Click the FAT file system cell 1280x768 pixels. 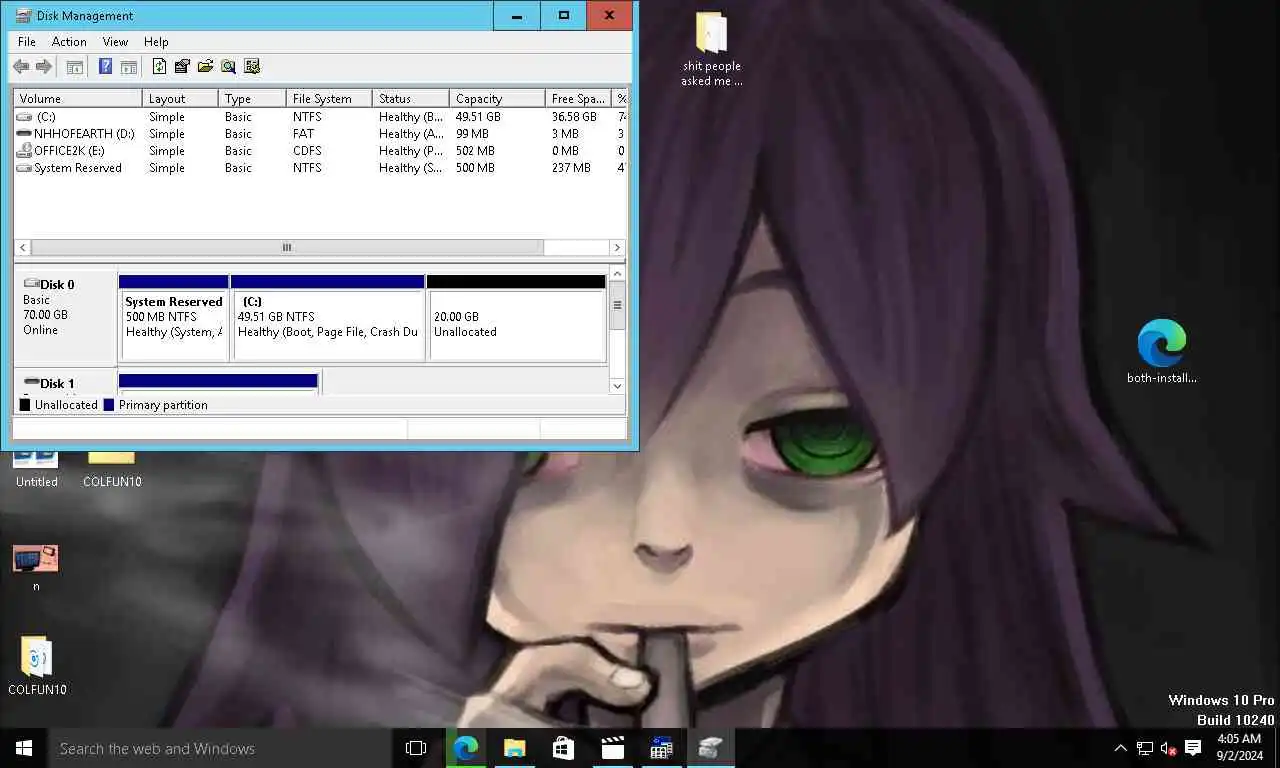[x=303, y=134]
